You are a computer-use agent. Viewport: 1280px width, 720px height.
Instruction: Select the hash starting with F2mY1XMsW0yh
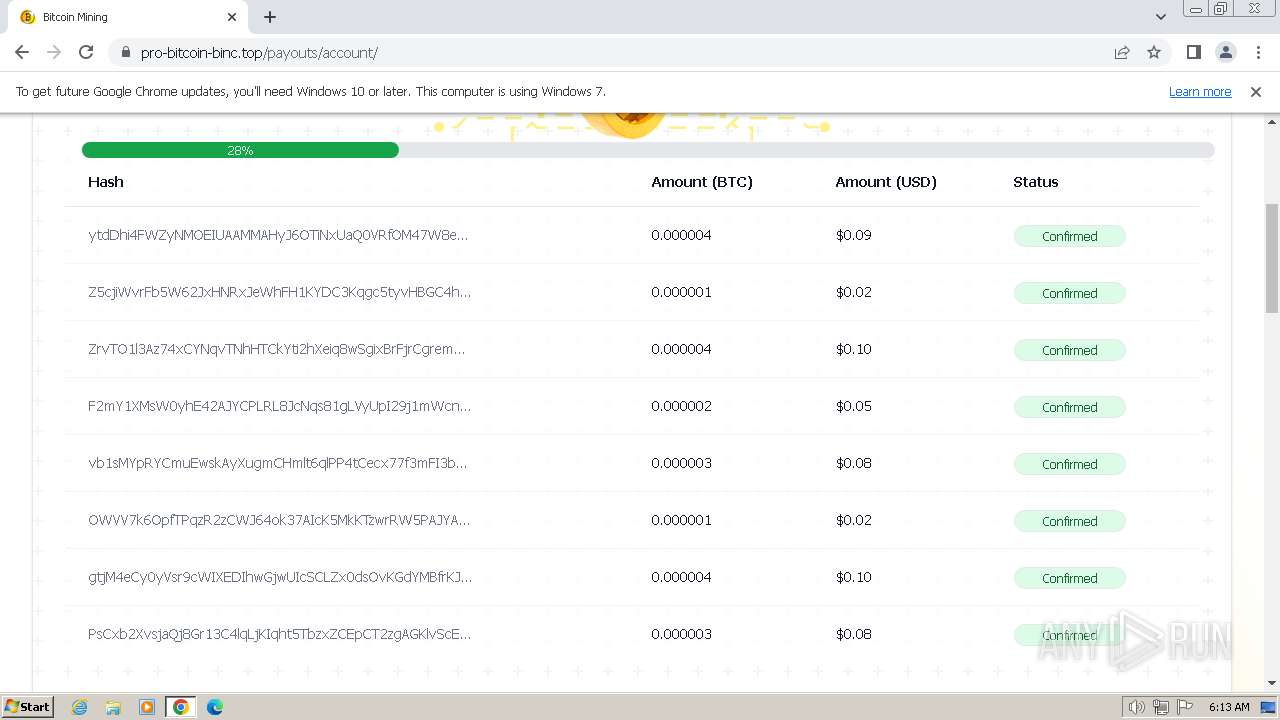pyautogui.click(x=280, y=406)
